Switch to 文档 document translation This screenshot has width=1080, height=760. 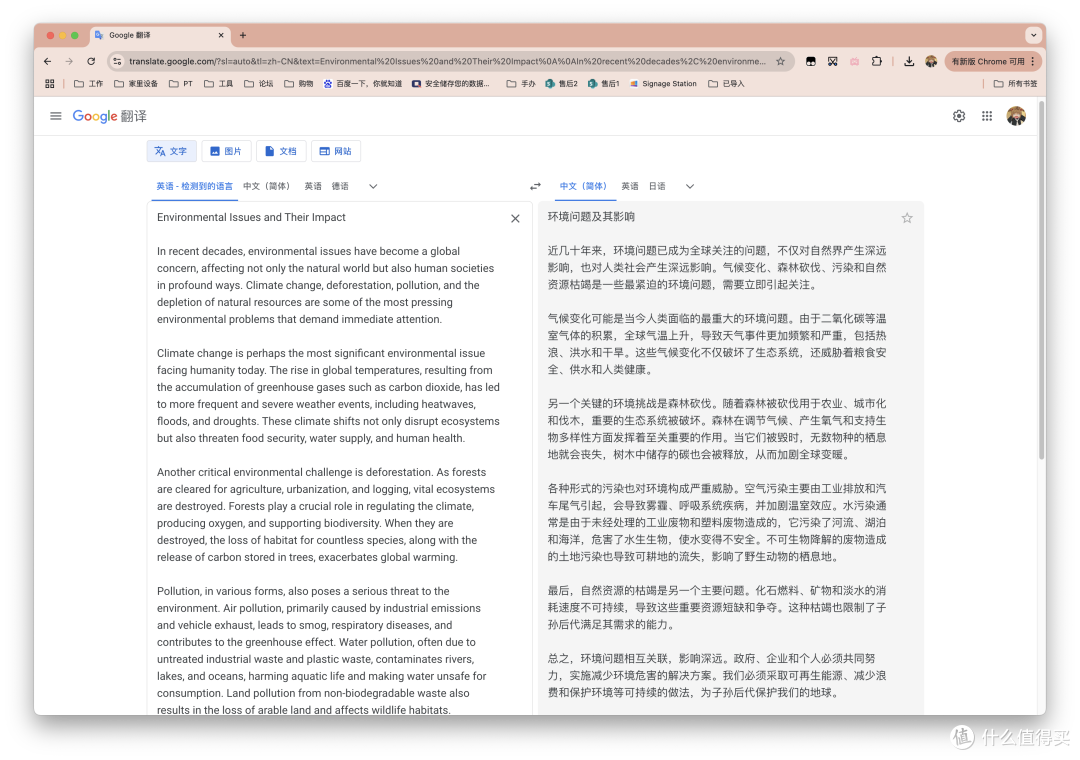click(x=281, y=151)
